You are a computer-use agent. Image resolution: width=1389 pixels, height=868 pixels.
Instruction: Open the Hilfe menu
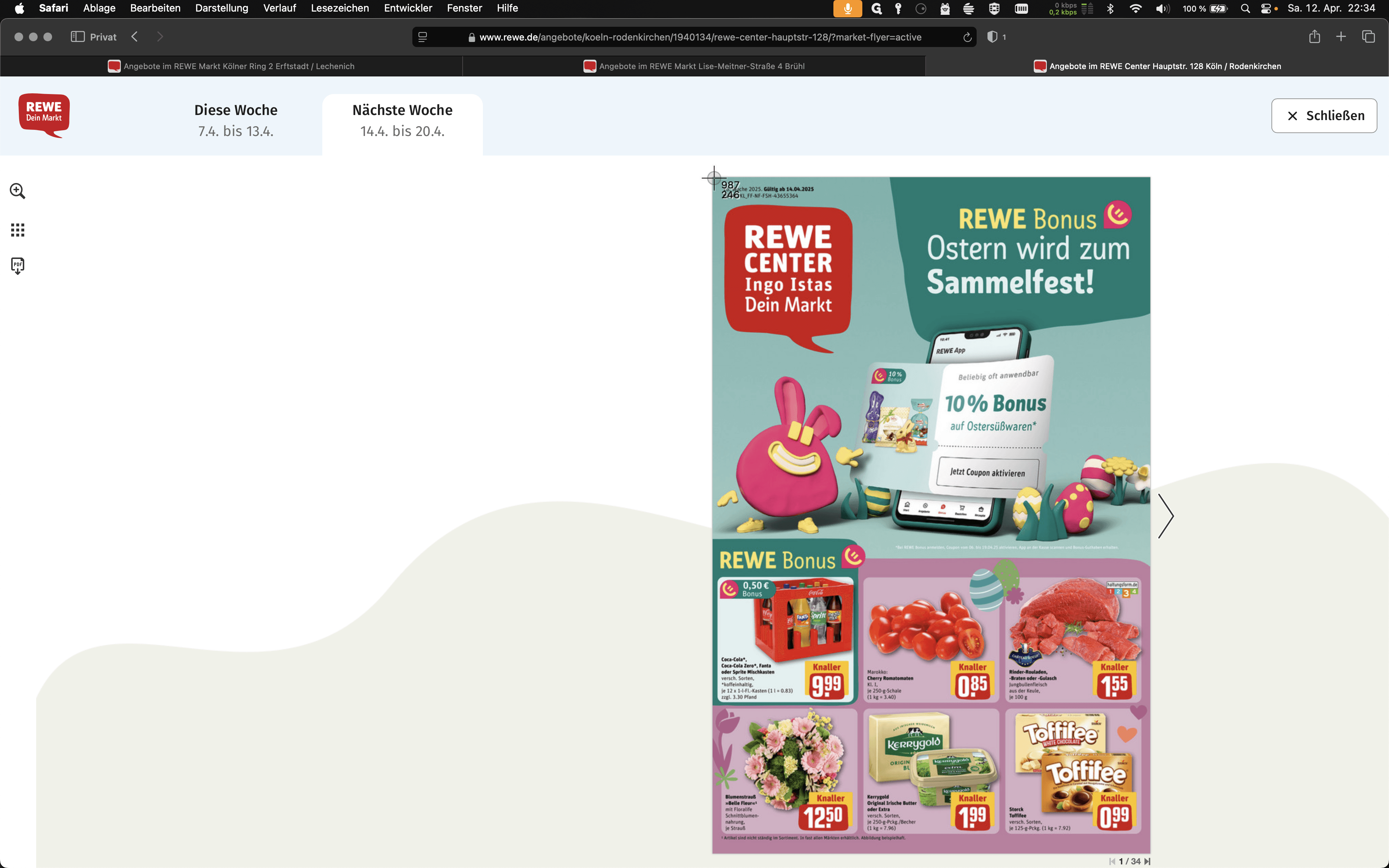(507, 8)
